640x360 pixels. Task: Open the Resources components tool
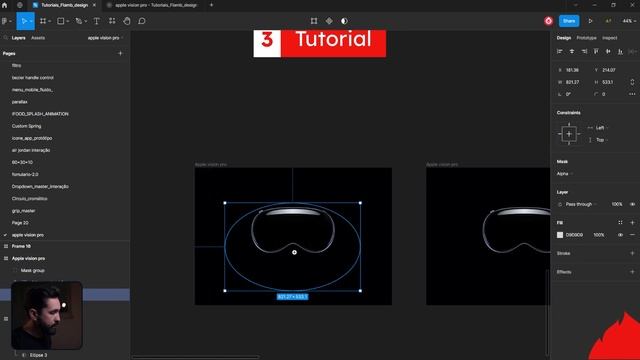[x=112, y=21]
